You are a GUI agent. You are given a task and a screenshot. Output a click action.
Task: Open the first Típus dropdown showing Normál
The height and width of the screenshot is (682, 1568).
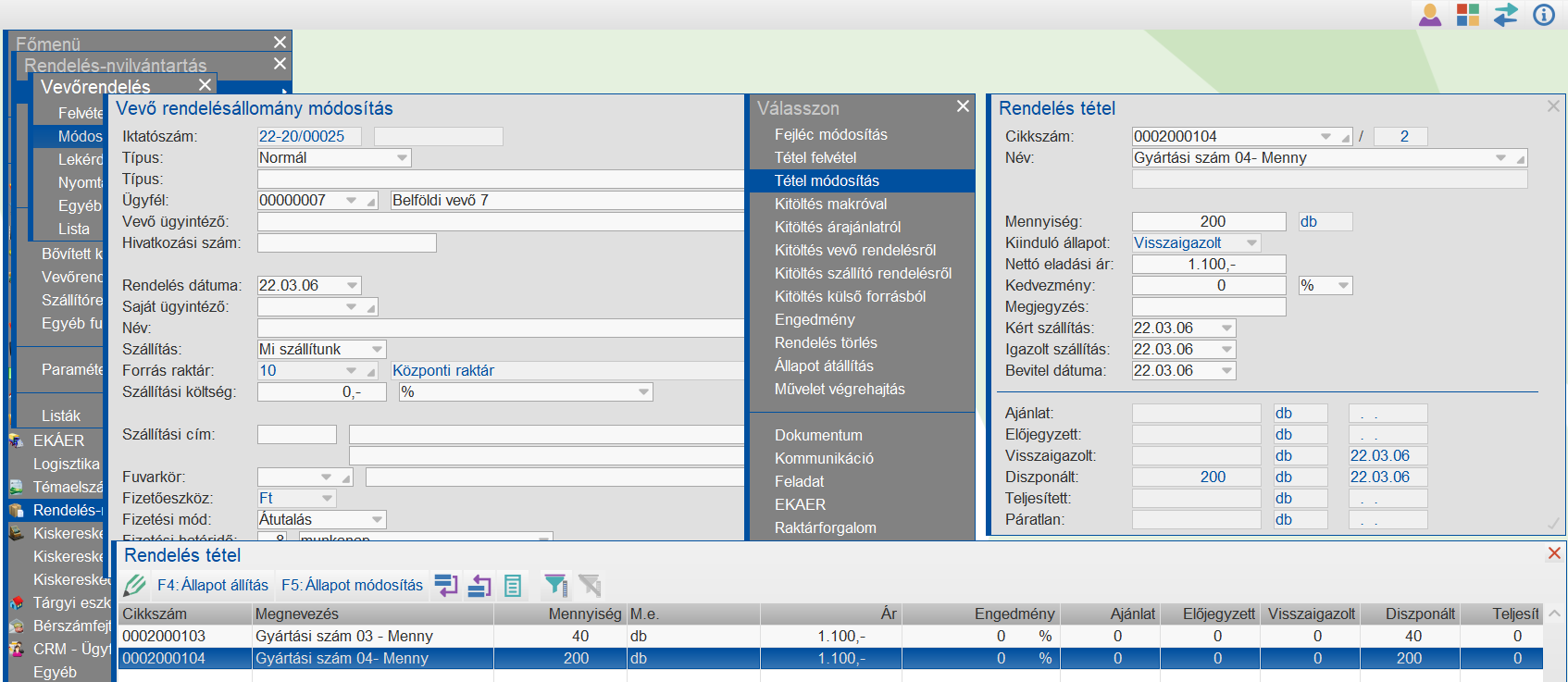point(402,158)
